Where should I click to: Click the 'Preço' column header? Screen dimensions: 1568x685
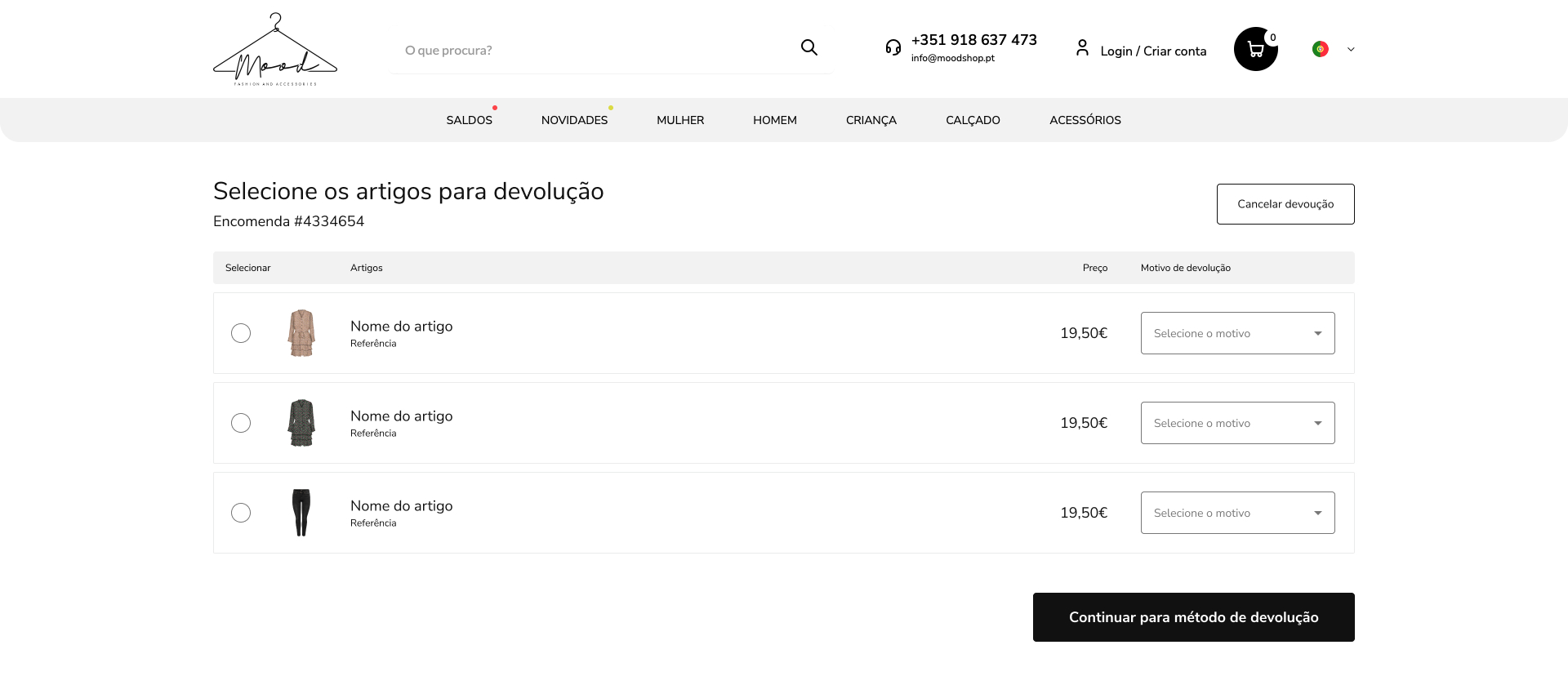[1095, 268]
